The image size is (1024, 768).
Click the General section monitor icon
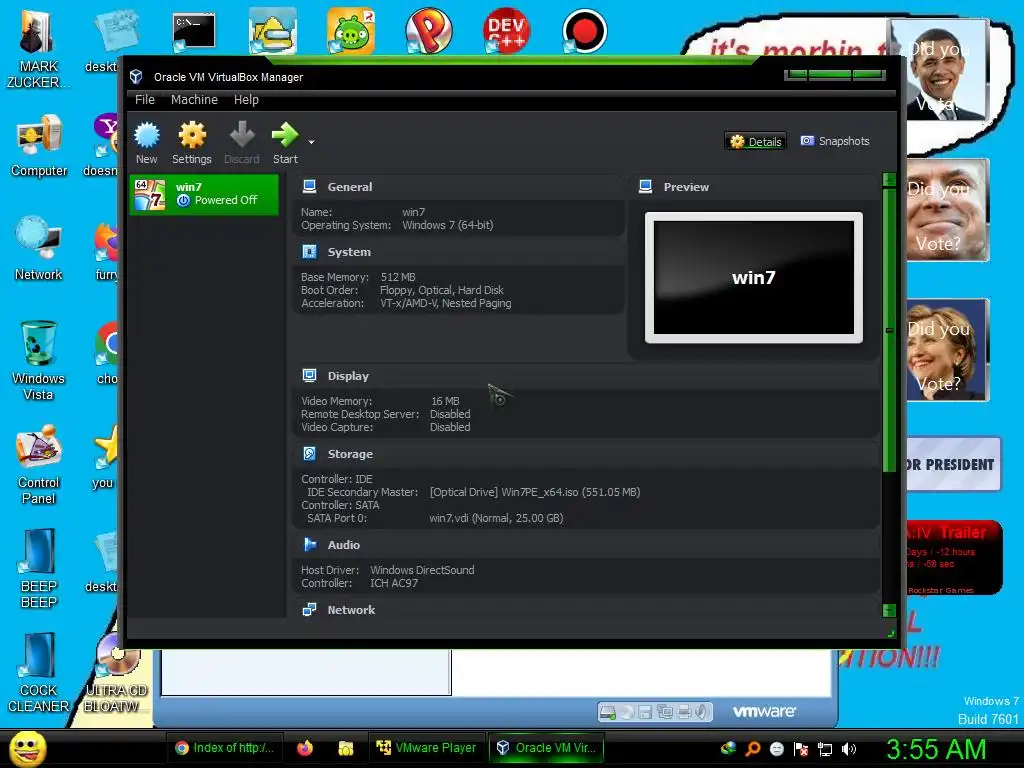(x=310, y=187)
